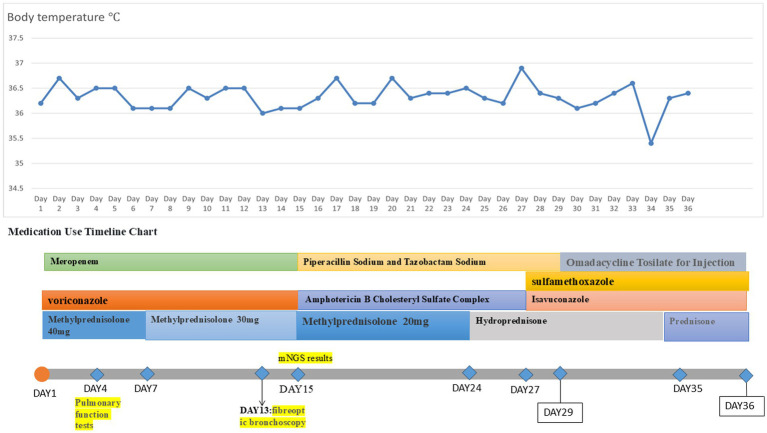The height and width of the screenshot is (433, 767).
Task: Select the Day 9 temperature data point
Action: click(188, 88)
